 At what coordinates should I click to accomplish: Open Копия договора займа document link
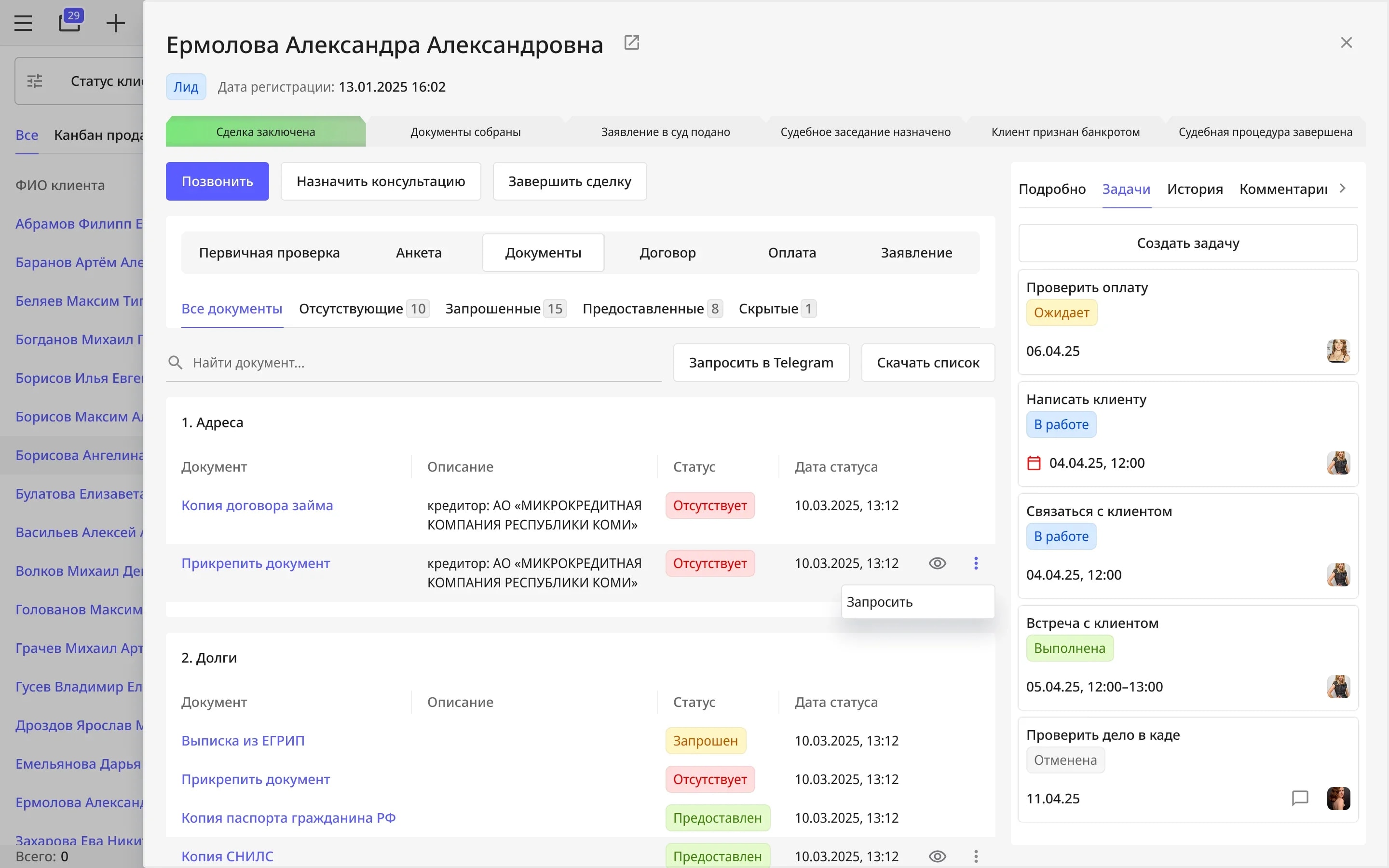257,506
